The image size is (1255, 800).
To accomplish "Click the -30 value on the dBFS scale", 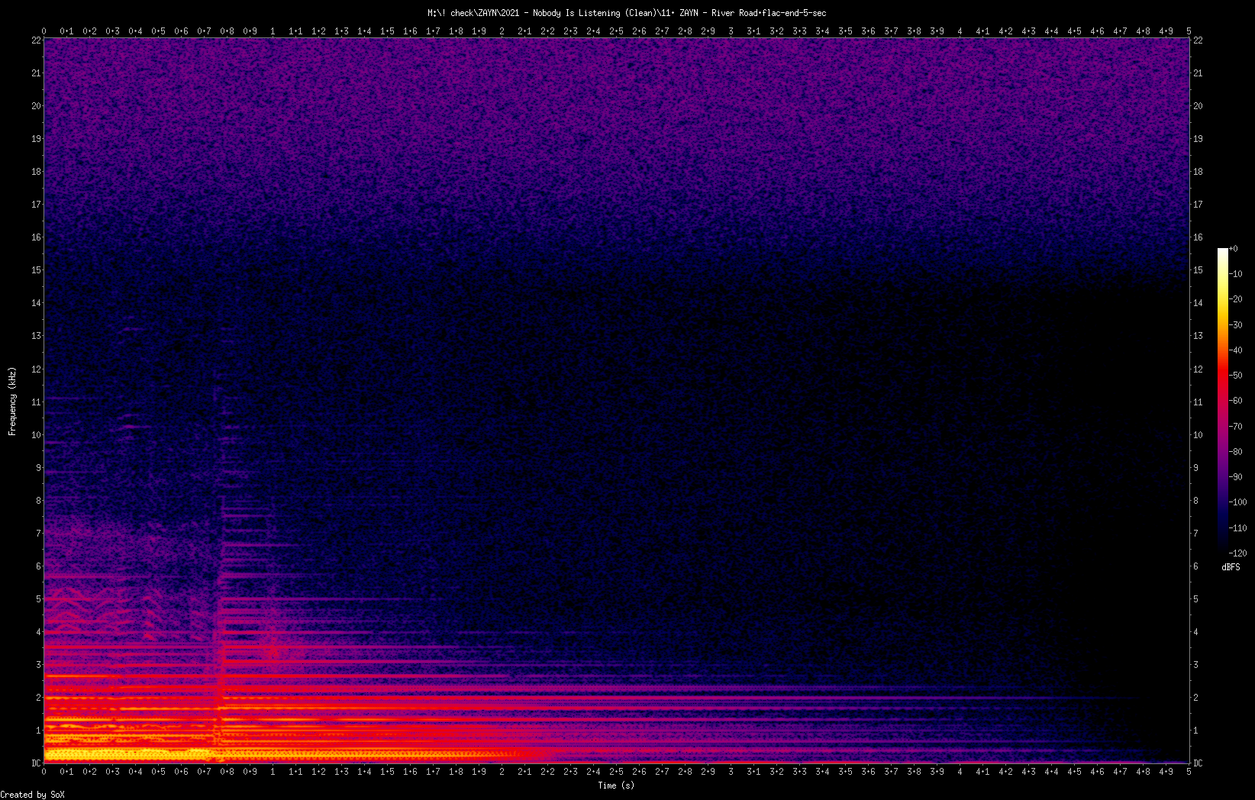I will click(1237, 325).
